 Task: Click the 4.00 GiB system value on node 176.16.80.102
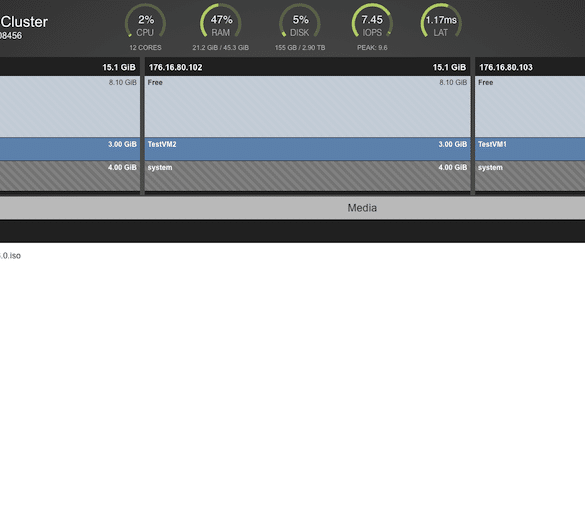point(453,168)
